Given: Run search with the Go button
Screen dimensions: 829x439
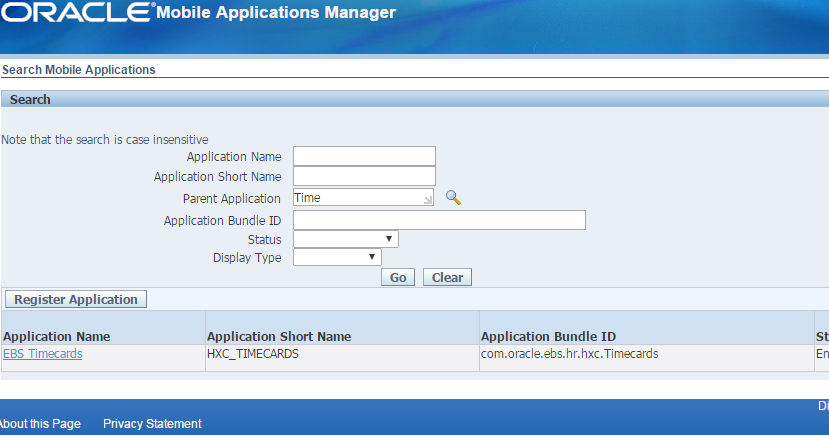Looking at the screenshot, I should click(398, 277).
